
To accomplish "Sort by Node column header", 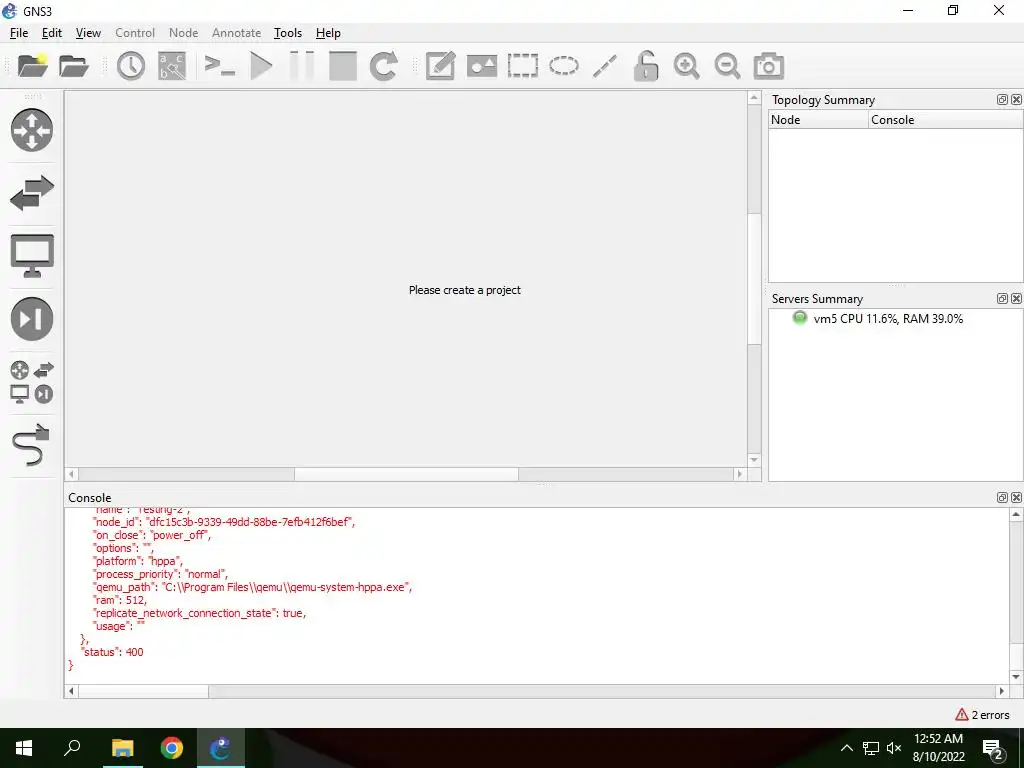I will [x=818, y=120].
